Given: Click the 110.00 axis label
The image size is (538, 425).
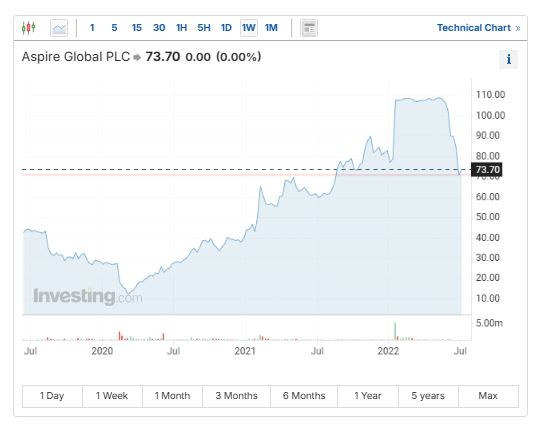Looking at the screenshot, I should pos(490,95).
